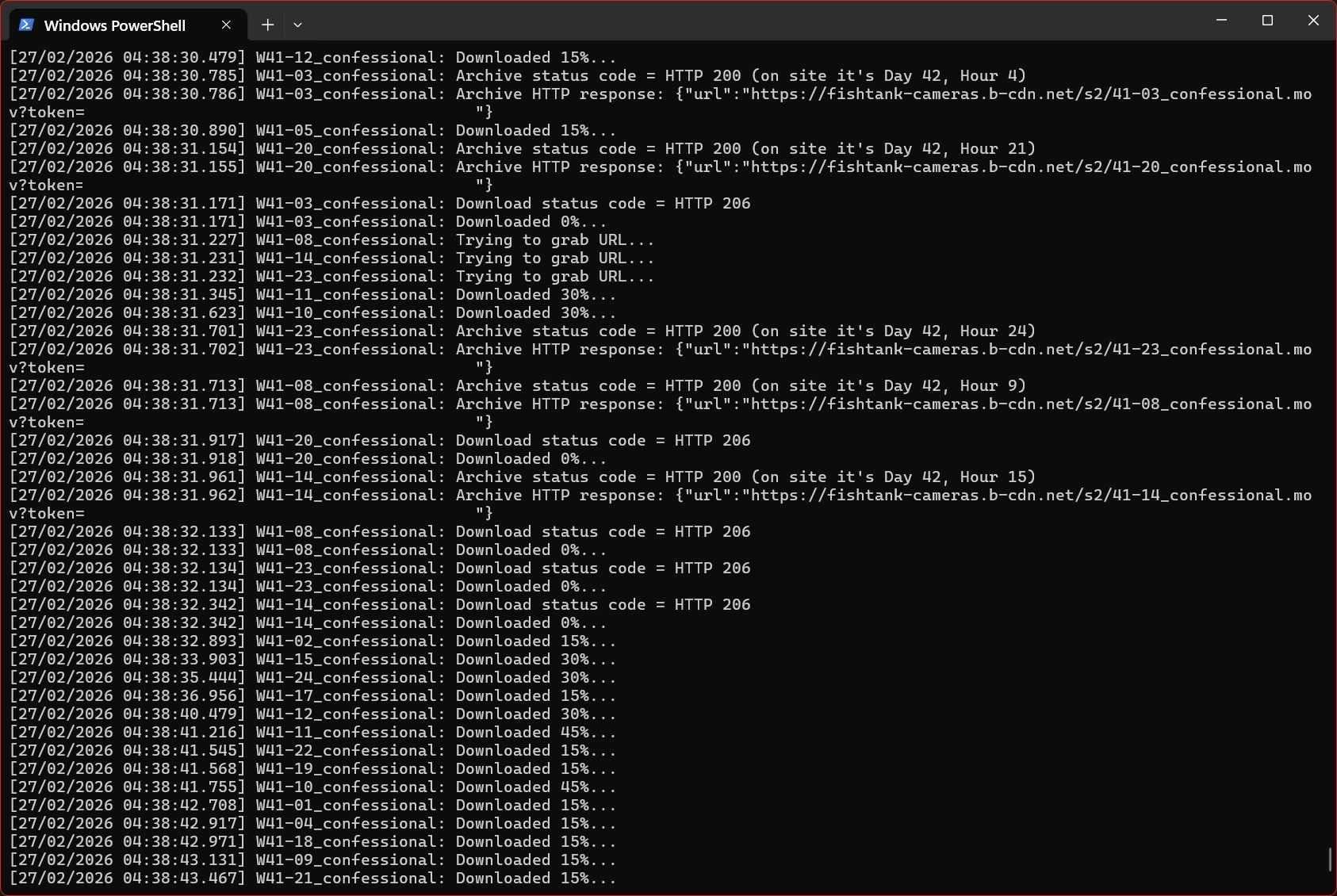Image resolution: width=1337 pixels, height=896 pixels.
Task: Click 'HTTP 206' on the W41-08 download status line
Action: 712,532
